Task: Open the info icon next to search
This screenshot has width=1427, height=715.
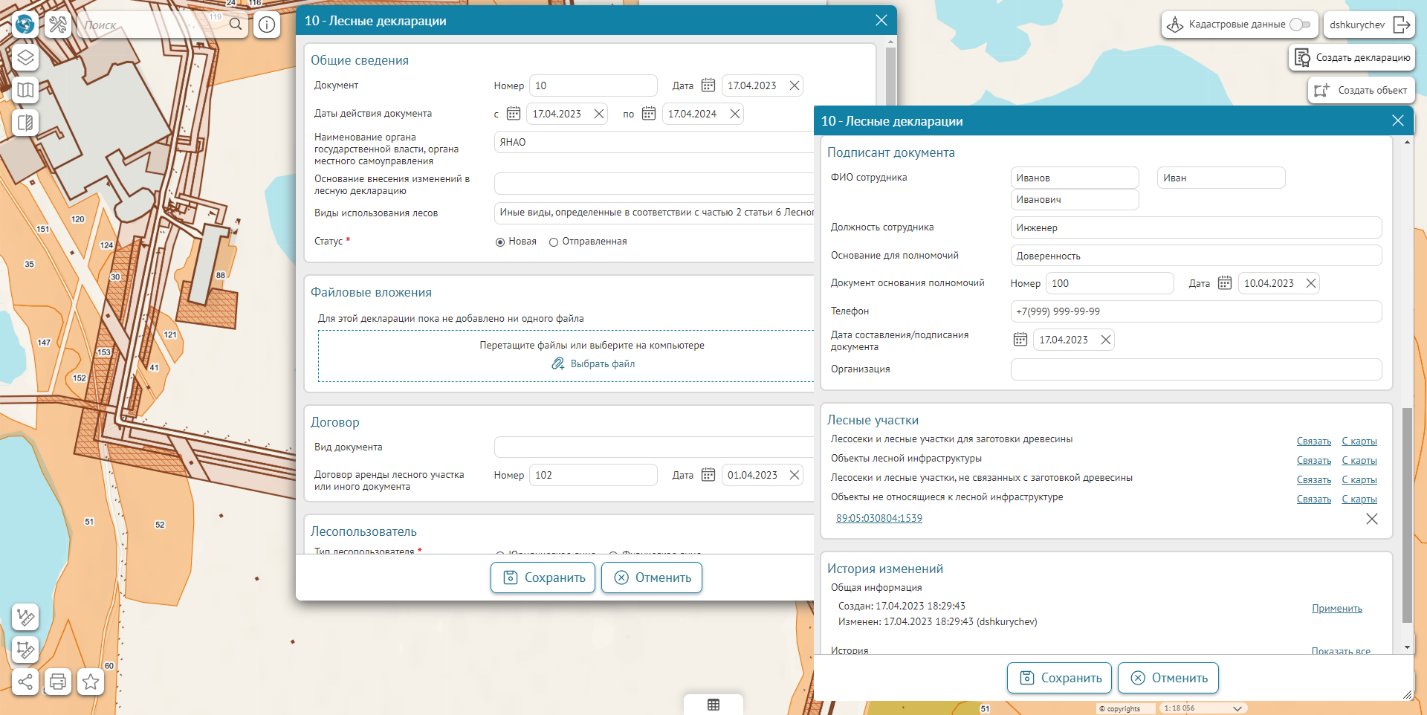Action: point(266,25)
